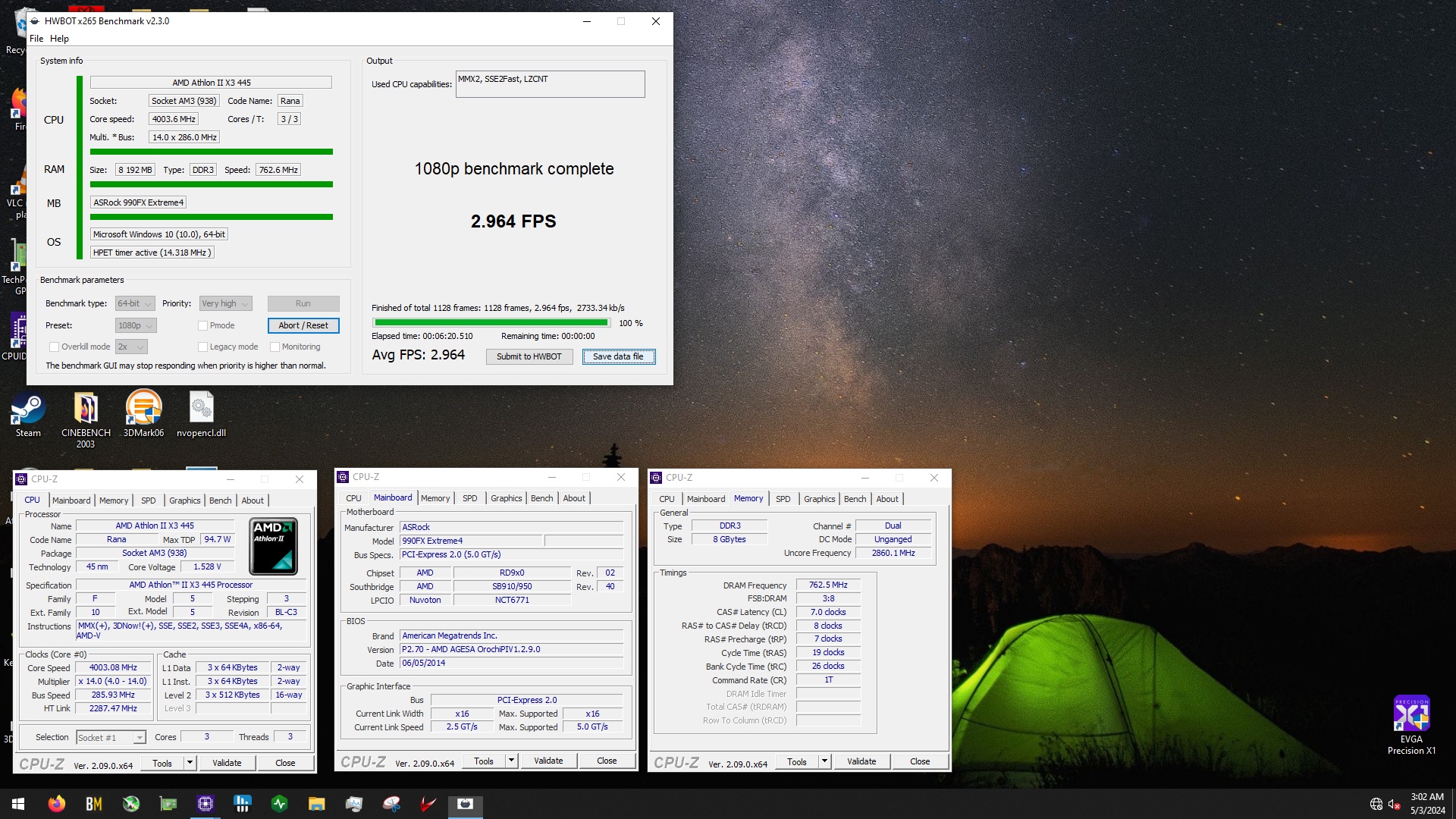
Task: Open the Socket #1 Selection dropdown
Action: [111, 737]
